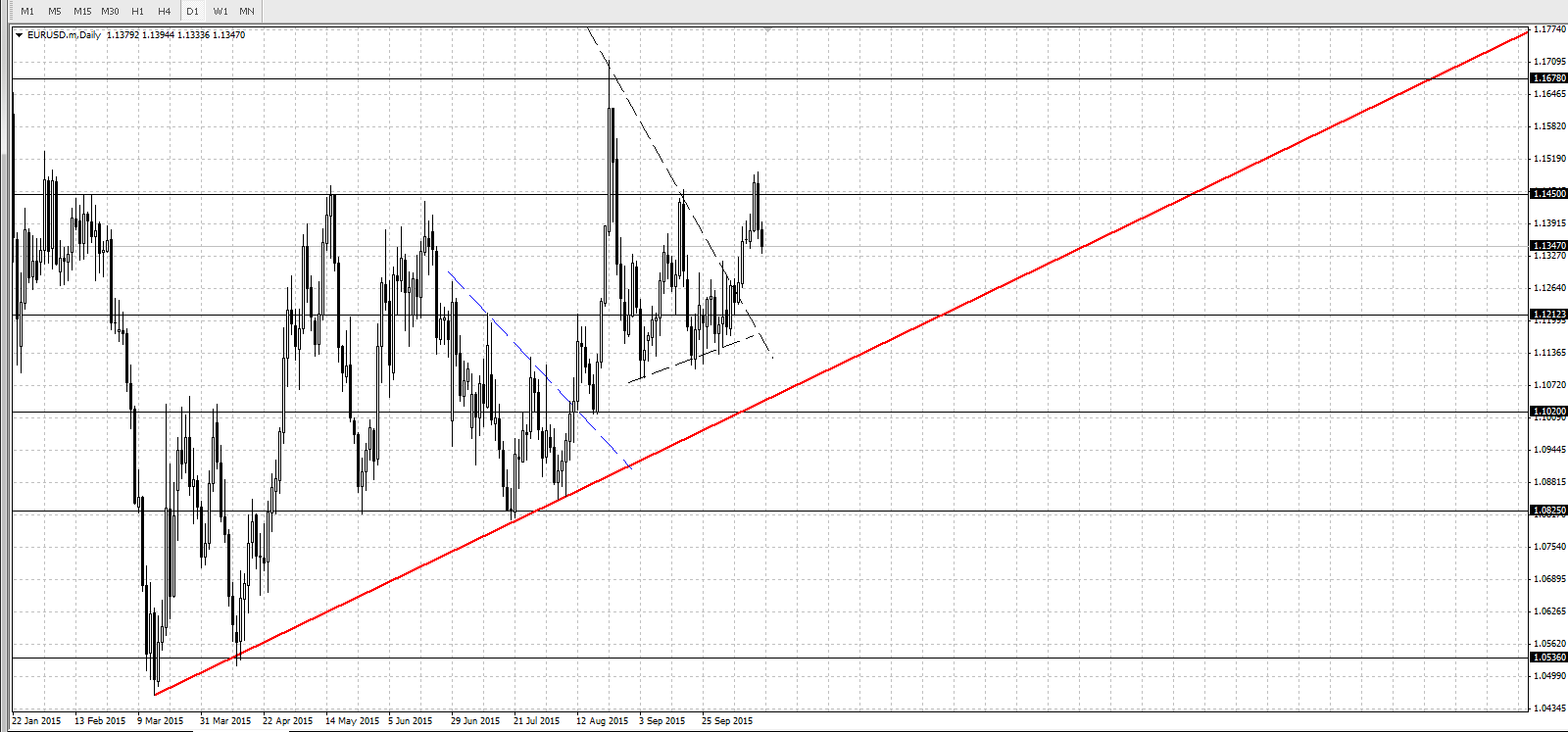Image resolution: width=1568 pixels, height=732 pixels.
Task: Change chart period to H4
Action: pos(165,11)
